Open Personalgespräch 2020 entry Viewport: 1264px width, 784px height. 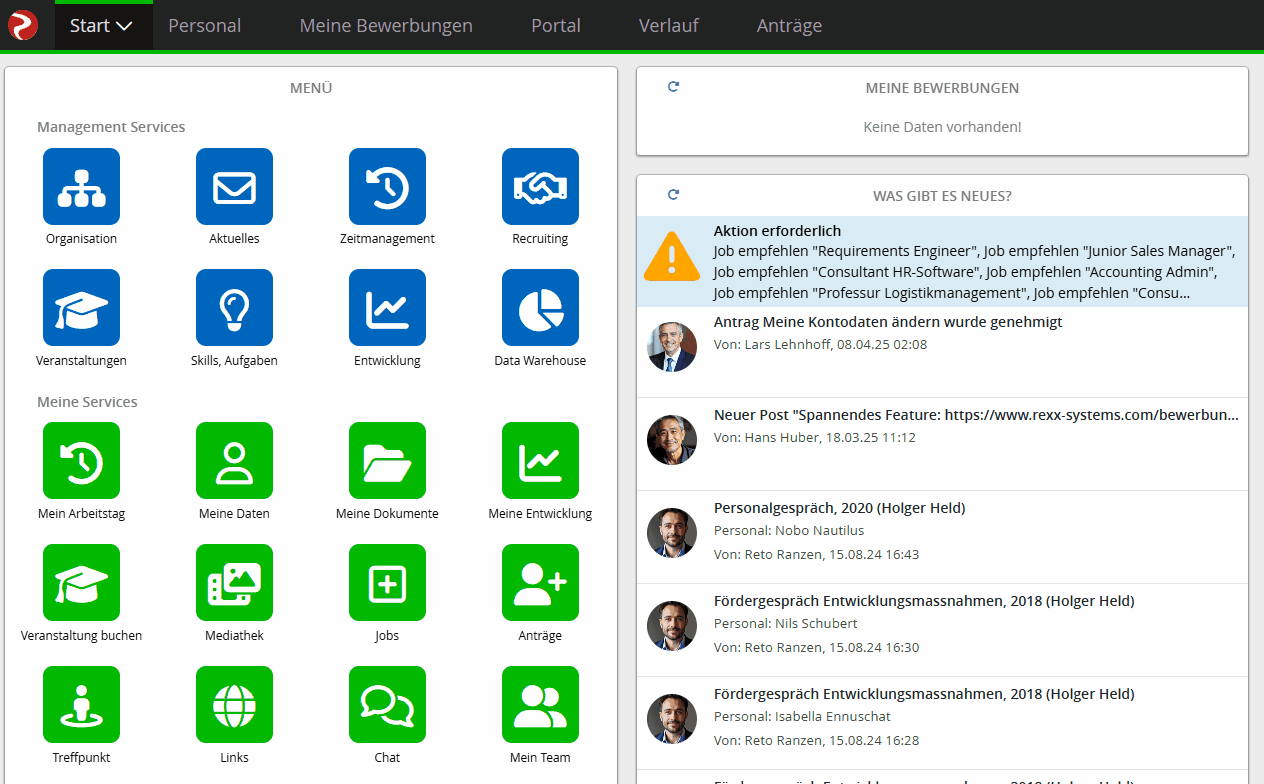point(942,537)
